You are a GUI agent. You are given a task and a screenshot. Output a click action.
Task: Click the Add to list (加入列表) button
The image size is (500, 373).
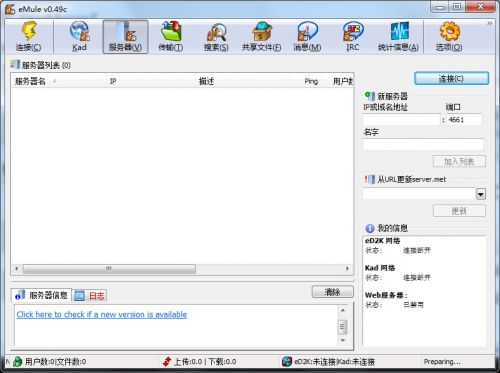459,162
